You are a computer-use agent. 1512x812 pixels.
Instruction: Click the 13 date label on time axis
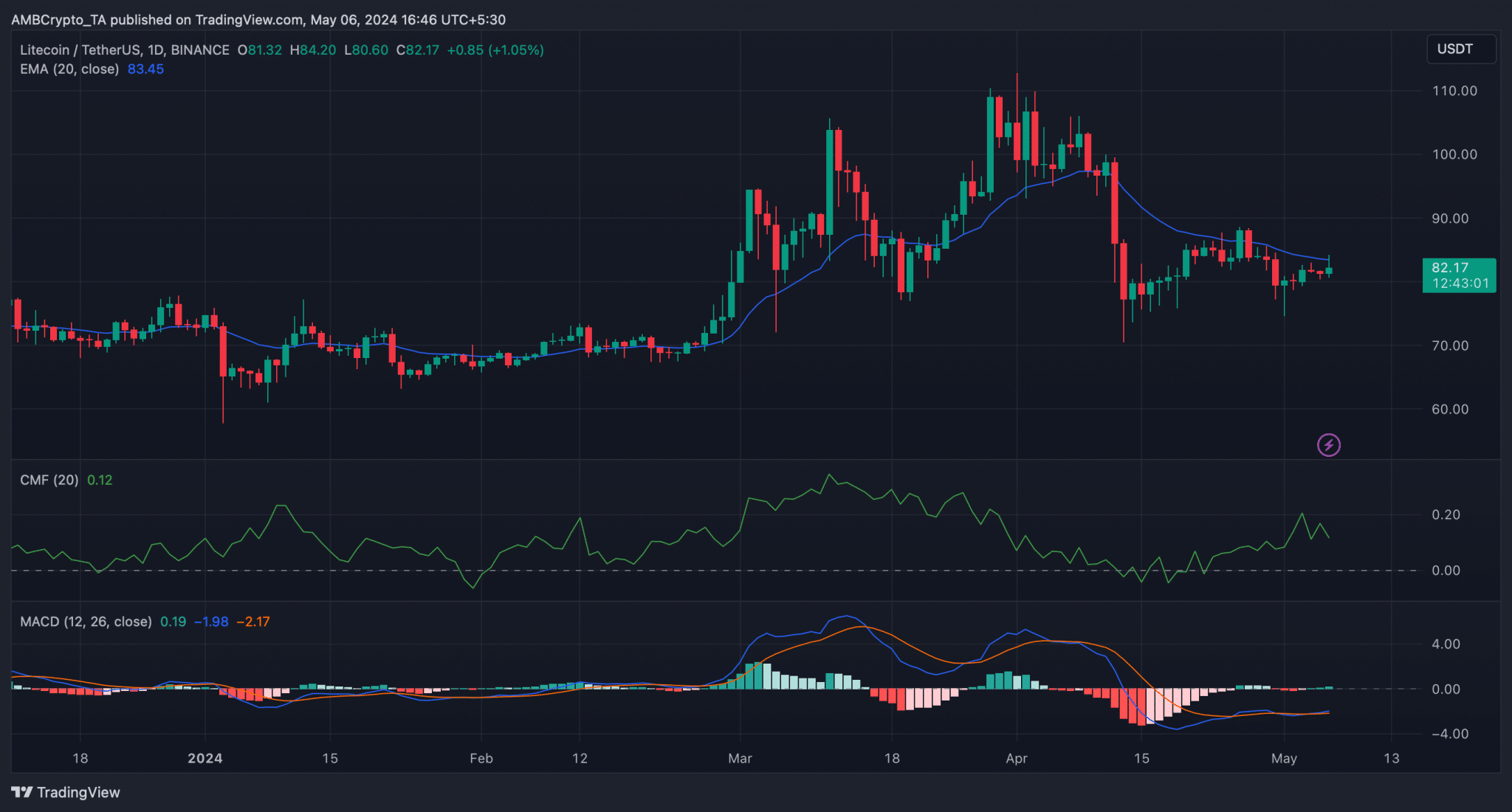tap(1391, 758)
